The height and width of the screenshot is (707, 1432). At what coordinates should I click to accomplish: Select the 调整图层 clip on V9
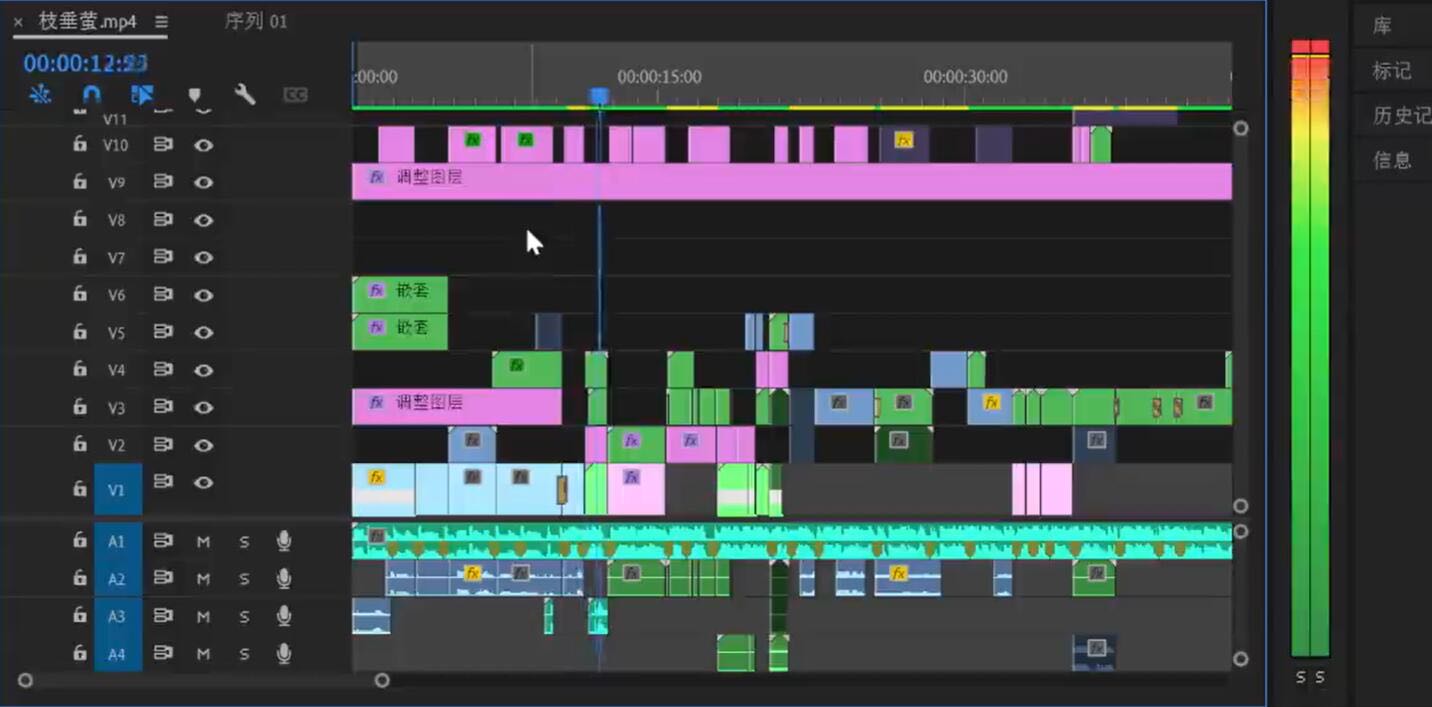(x=791, y=181)
